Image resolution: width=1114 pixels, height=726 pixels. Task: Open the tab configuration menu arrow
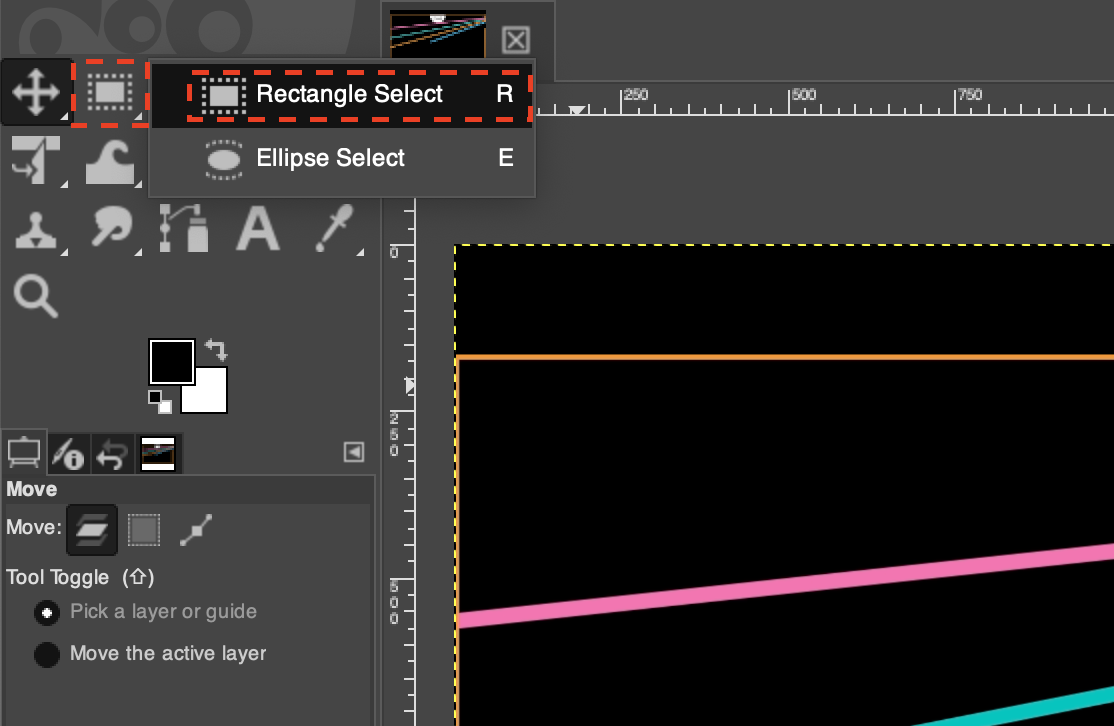click(354, 452)
